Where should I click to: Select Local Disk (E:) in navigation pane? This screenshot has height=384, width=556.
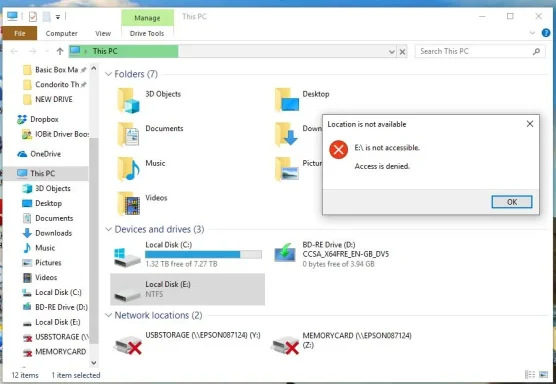pos(51,322)
